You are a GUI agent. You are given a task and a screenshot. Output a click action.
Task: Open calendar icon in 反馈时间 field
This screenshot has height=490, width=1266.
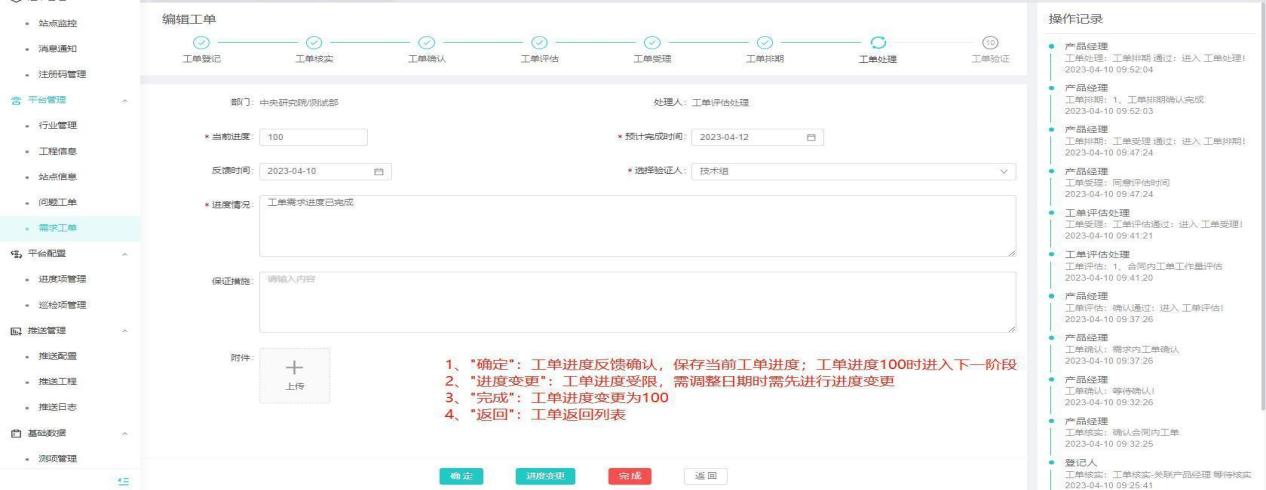pos(378,171)
